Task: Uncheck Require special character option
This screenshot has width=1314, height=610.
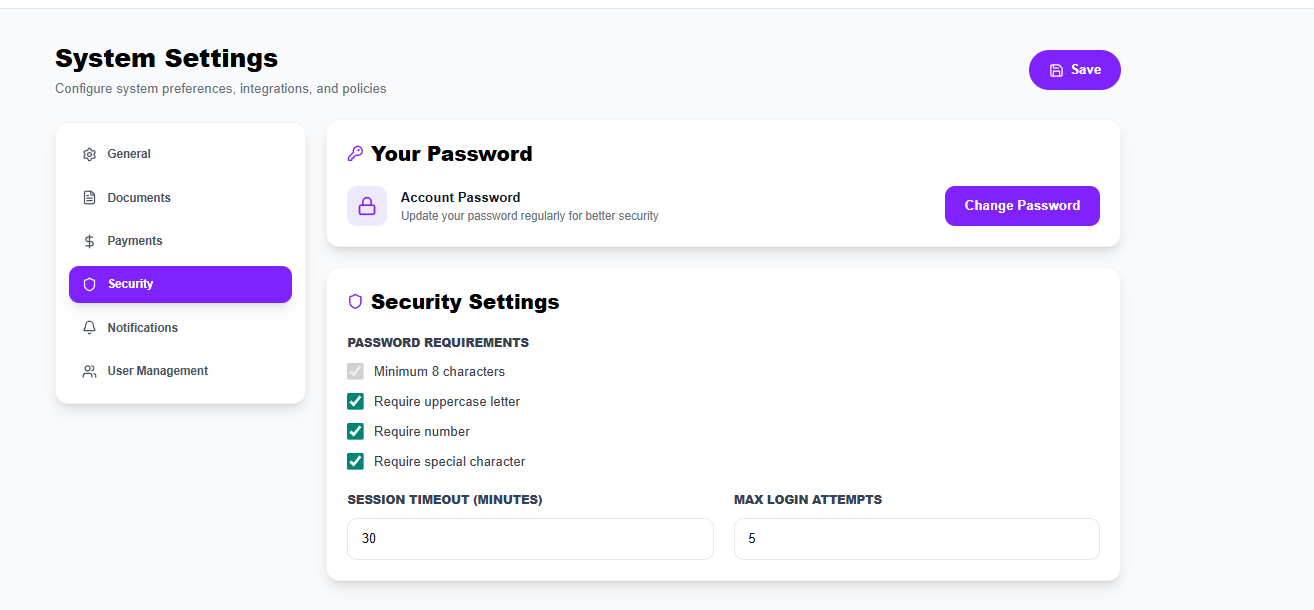Action: [355, 462]
